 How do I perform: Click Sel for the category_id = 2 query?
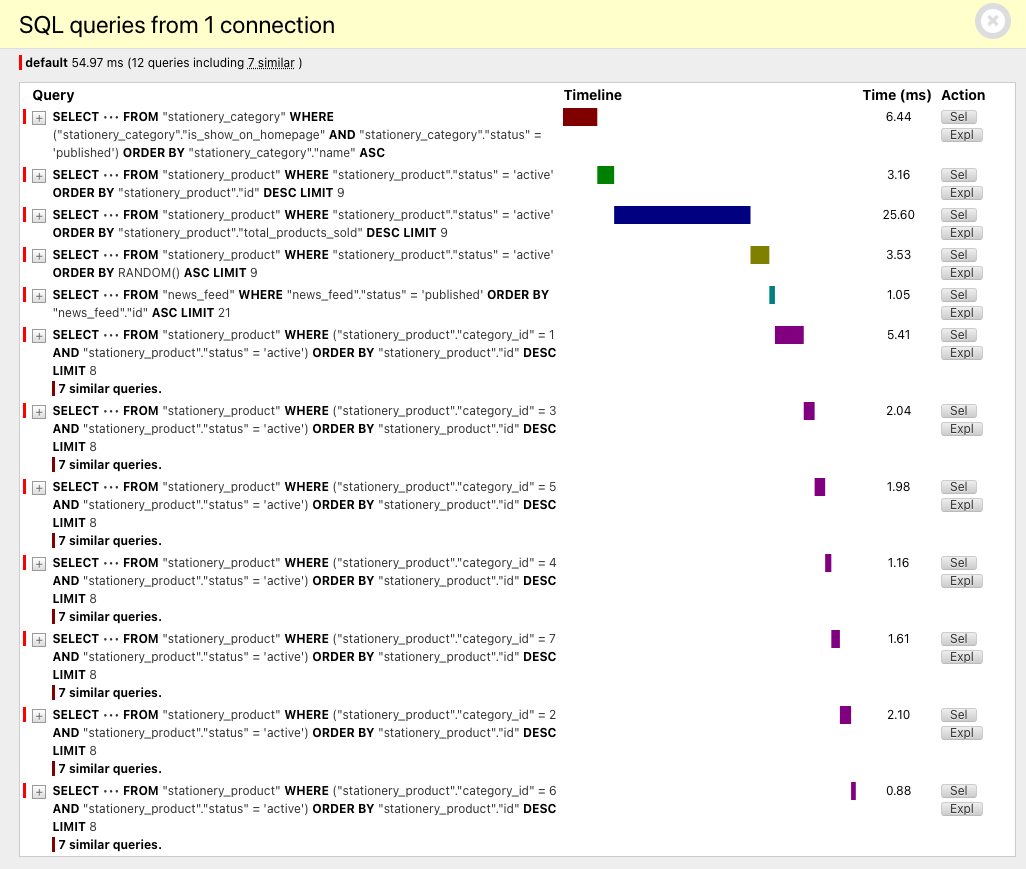pos(958,715)
